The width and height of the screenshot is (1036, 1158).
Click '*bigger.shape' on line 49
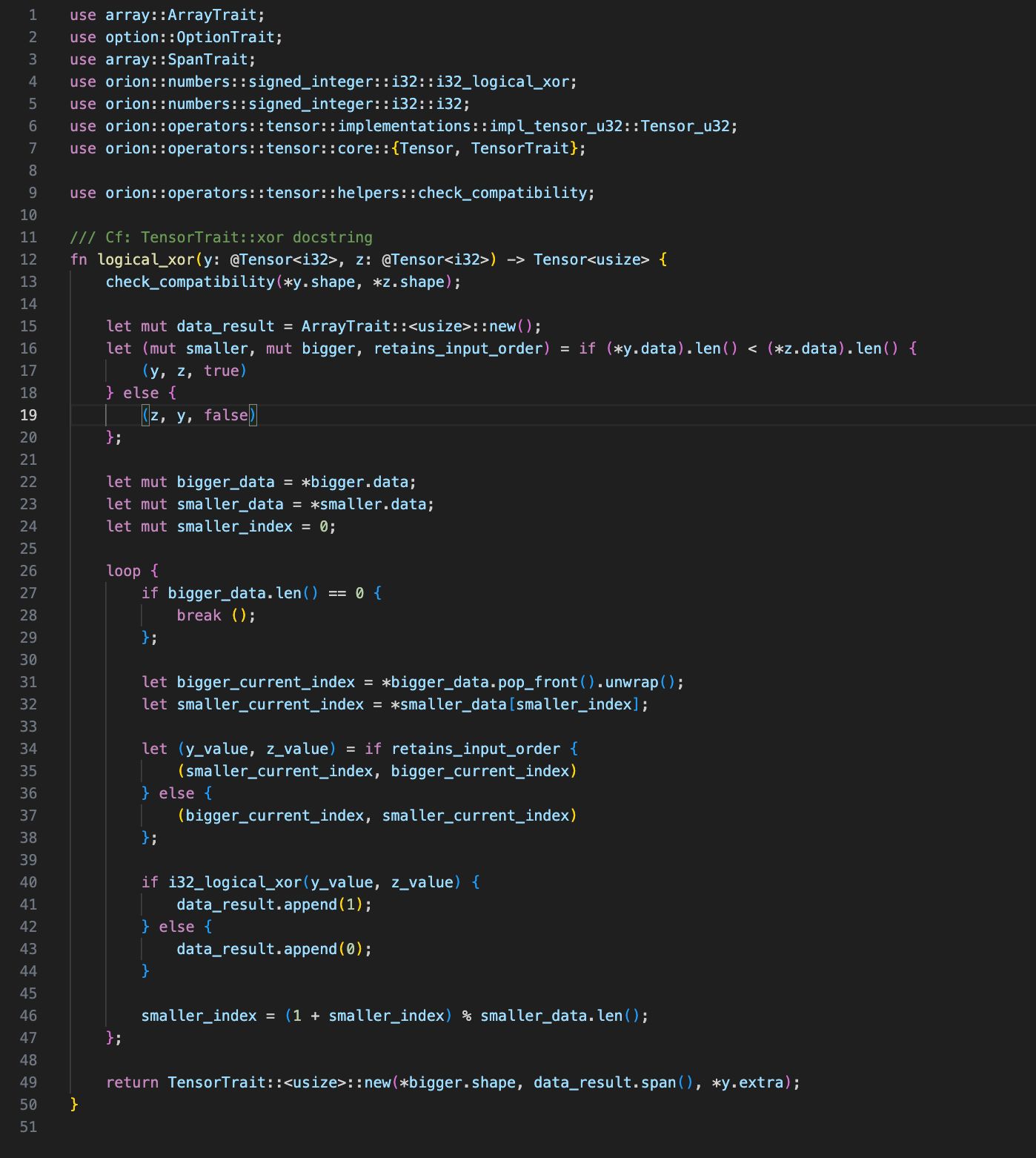click(x=458, y=1082)
